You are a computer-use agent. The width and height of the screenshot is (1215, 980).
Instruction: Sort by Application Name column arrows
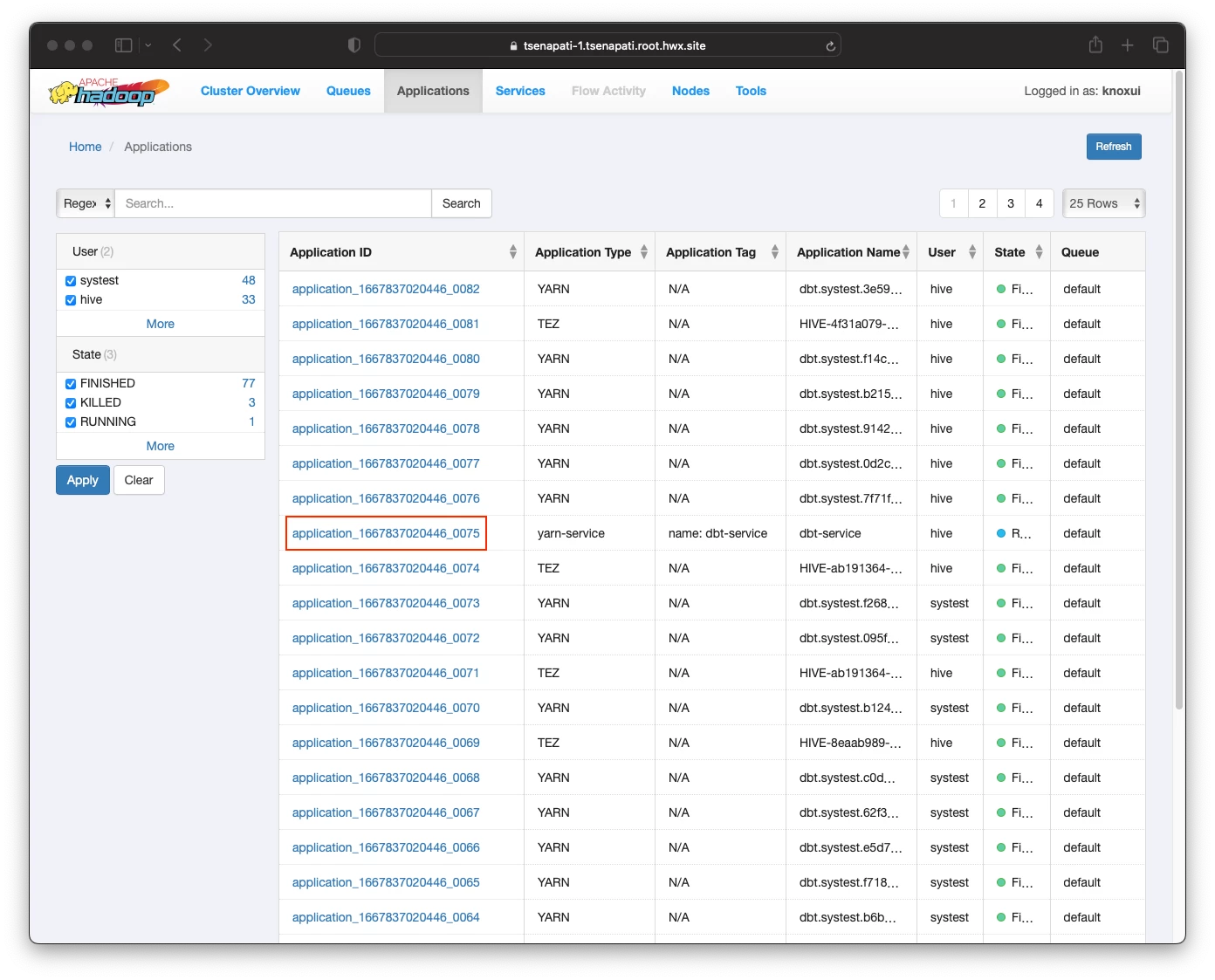coord(906,252)
